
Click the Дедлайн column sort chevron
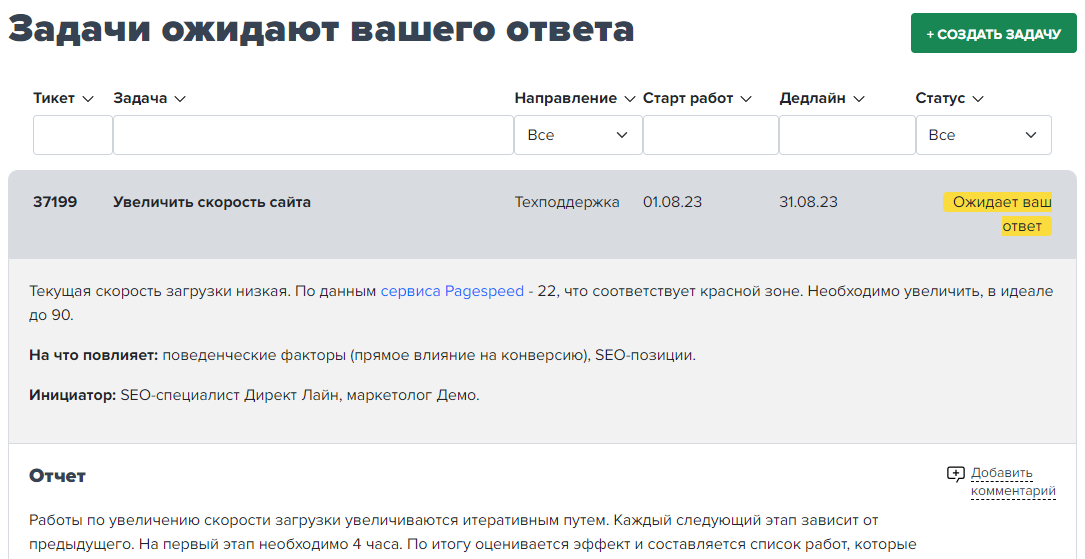click(x=858, y=99)
